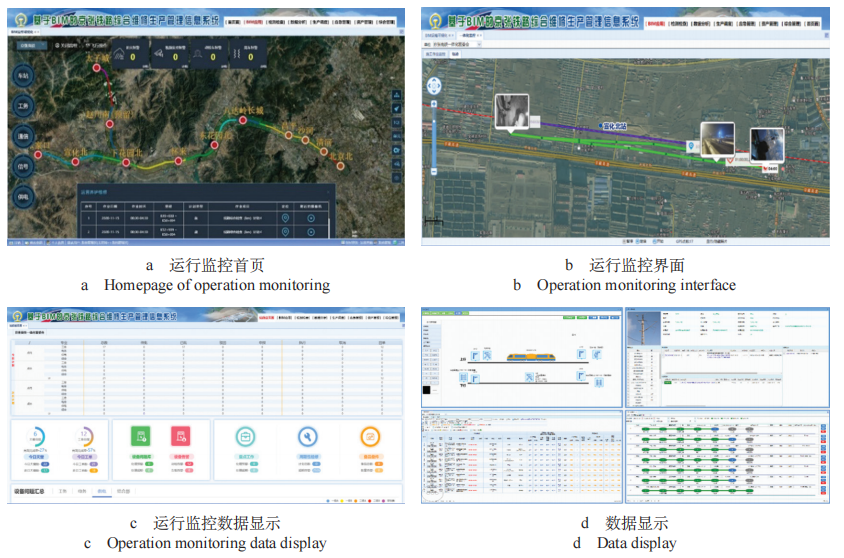Click the pan direction control on monitoring interface map

[x=434, y=85]
